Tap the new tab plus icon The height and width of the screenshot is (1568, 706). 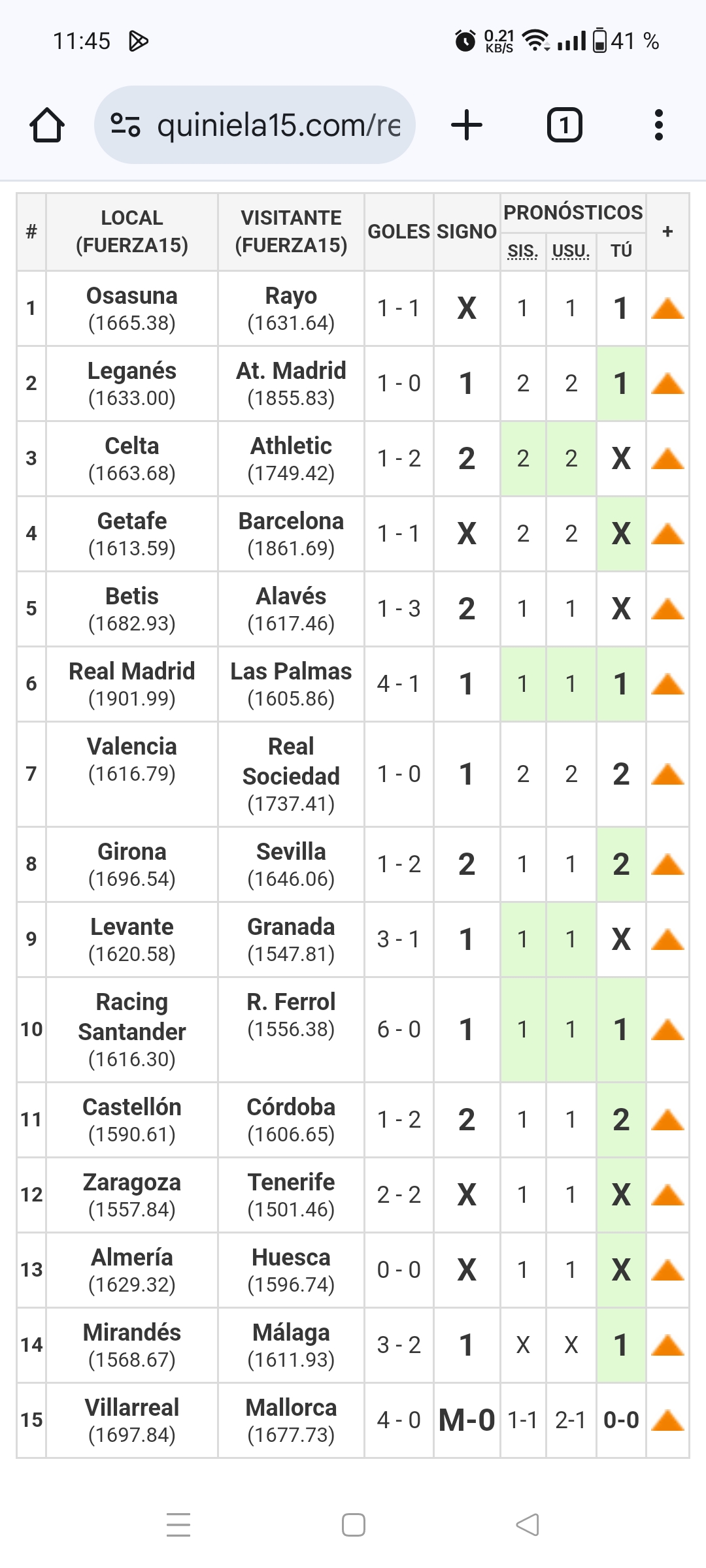tap(467, 125)
